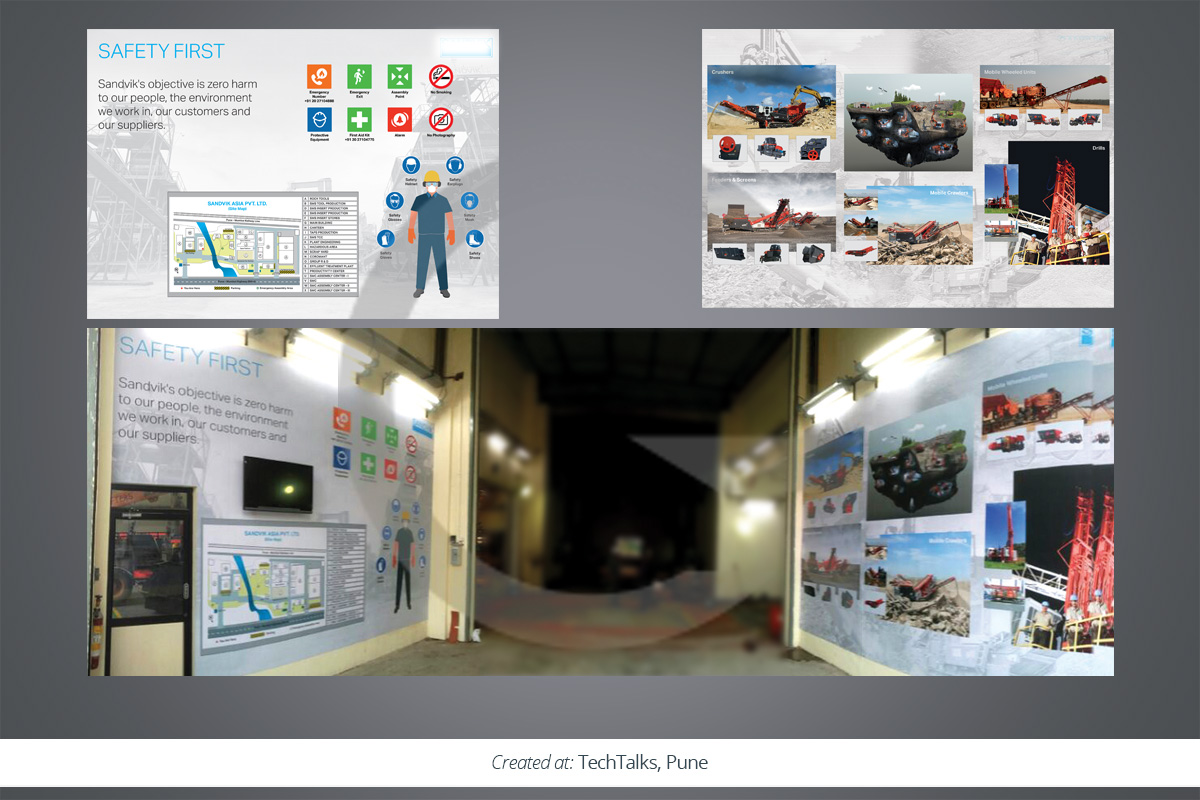Select the Safety Glasses circle icon
This screenshot has width=1200, height=800.
394,201
